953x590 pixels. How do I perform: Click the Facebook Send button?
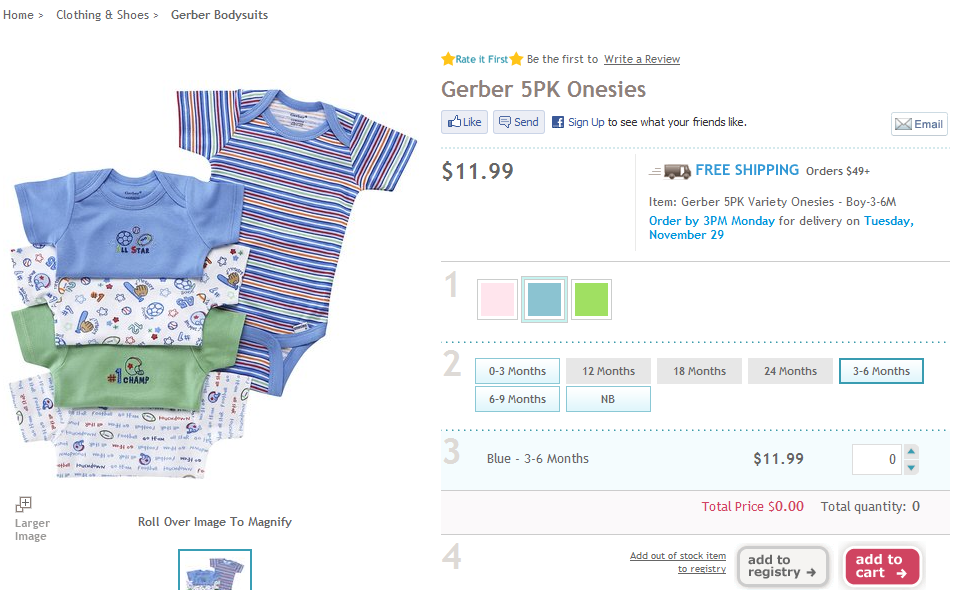click(x=518, y=122)
